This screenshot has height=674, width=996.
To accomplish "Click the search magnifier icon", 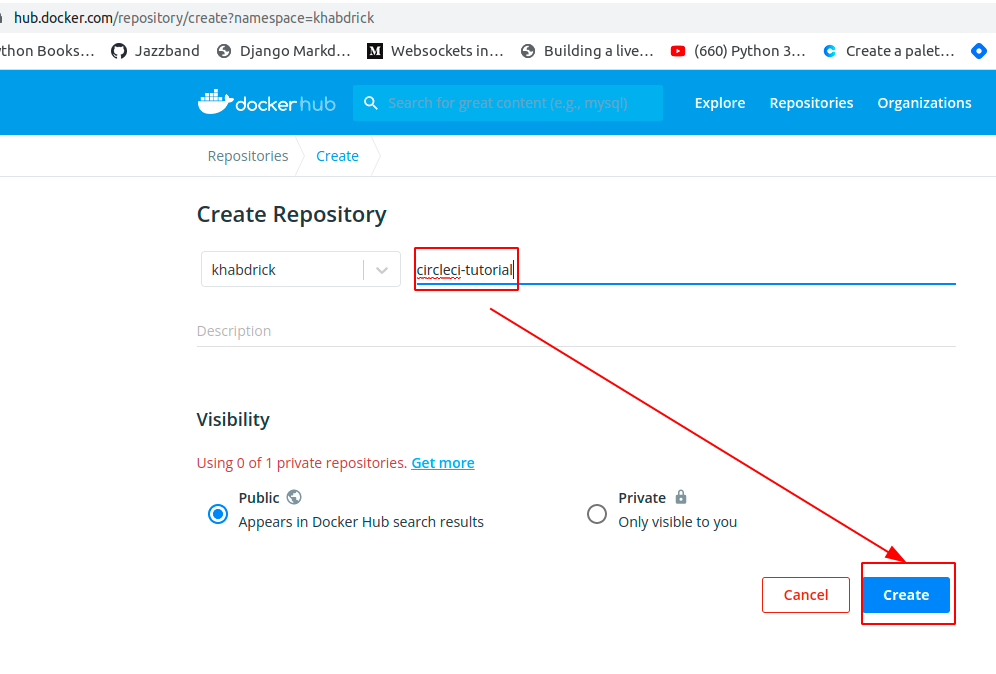I will [x=371, y=103].
